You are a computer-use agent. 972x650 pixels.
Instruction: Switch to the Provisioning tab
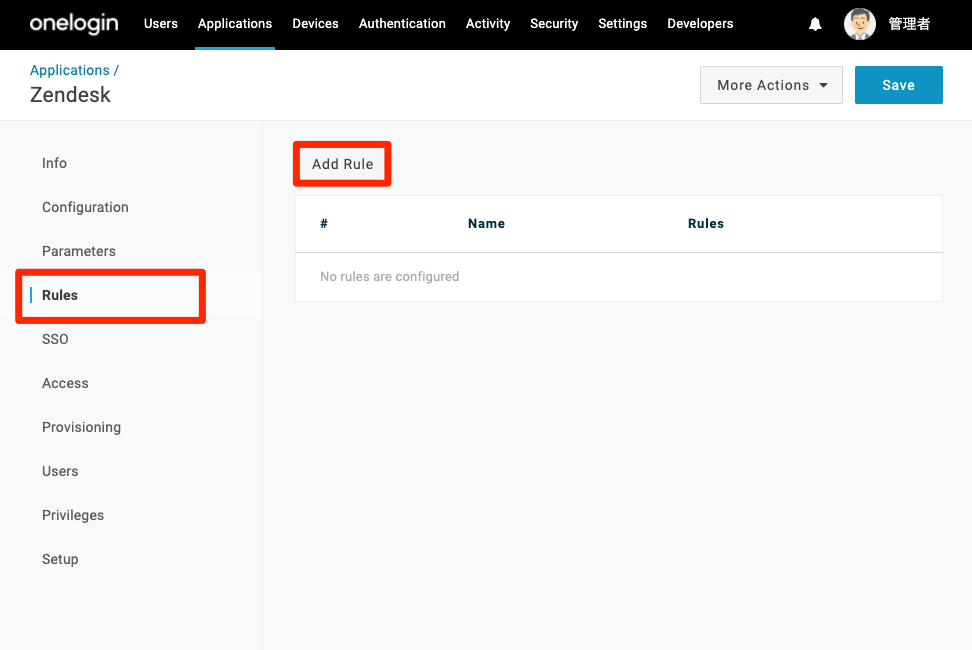point(81,427)
